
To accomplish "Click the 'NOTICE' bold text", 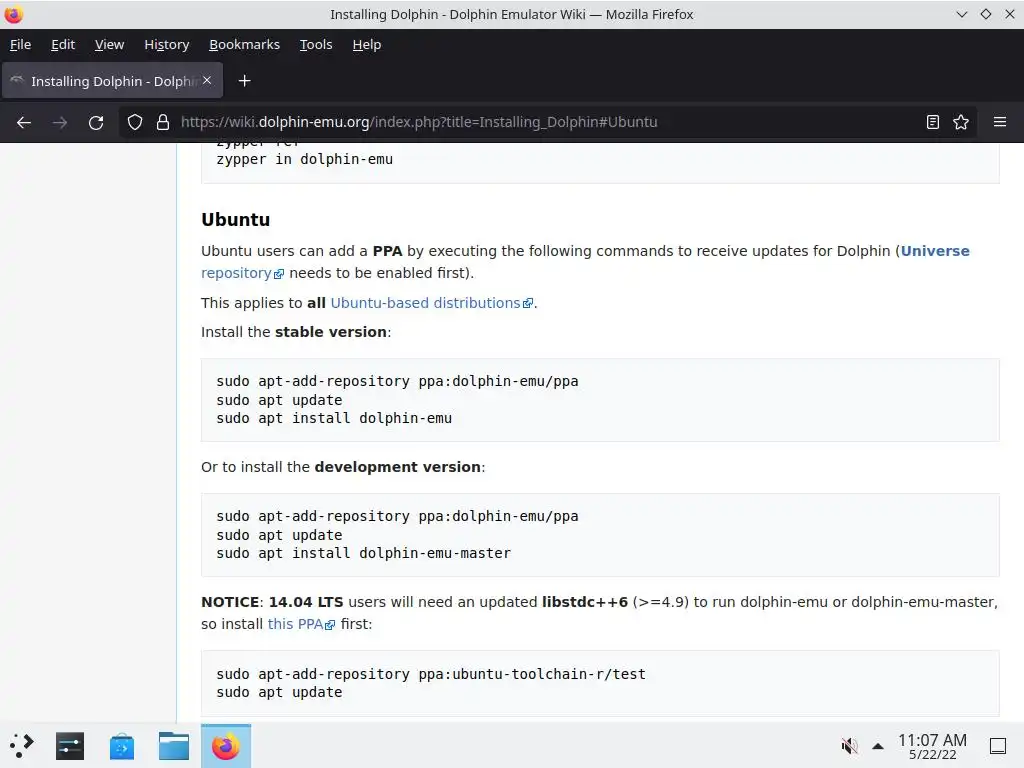I will click(230, 602).
